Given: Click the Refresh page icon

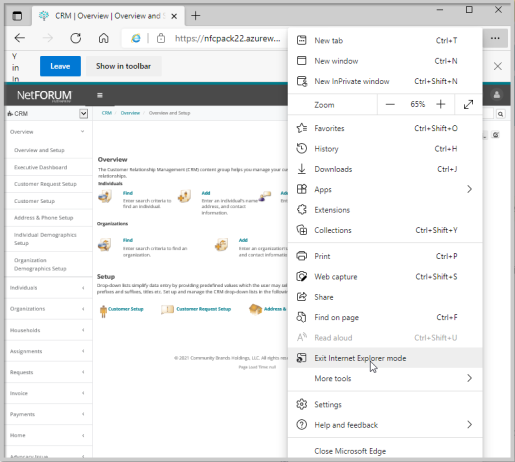Looking at the screenshot, I should (76, 38).
